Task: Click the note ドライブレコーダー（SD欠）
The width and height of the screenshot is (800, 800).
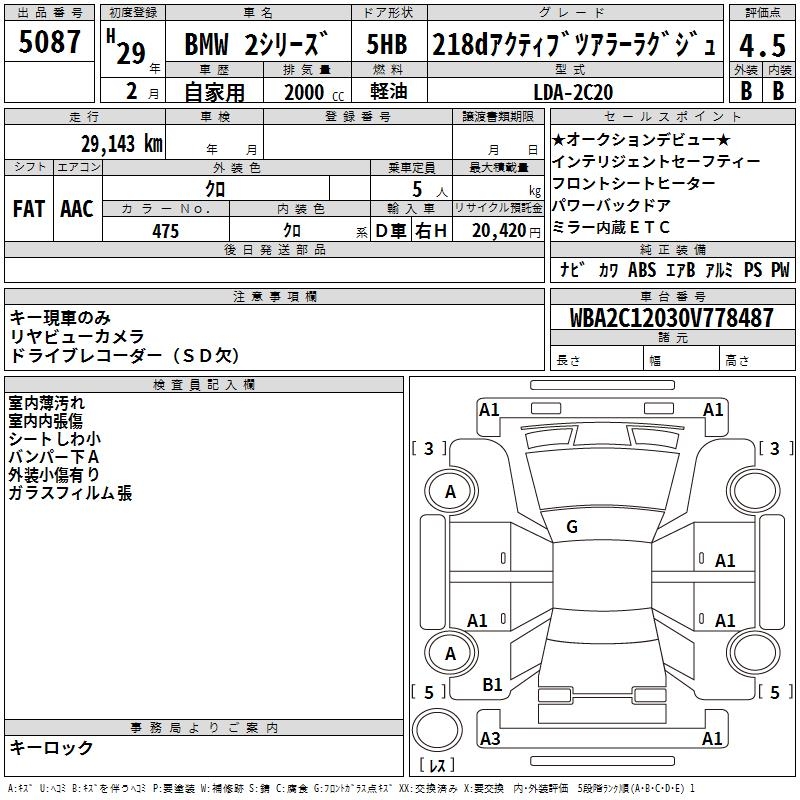Action: pyautogui.click(x=124, y=356)
